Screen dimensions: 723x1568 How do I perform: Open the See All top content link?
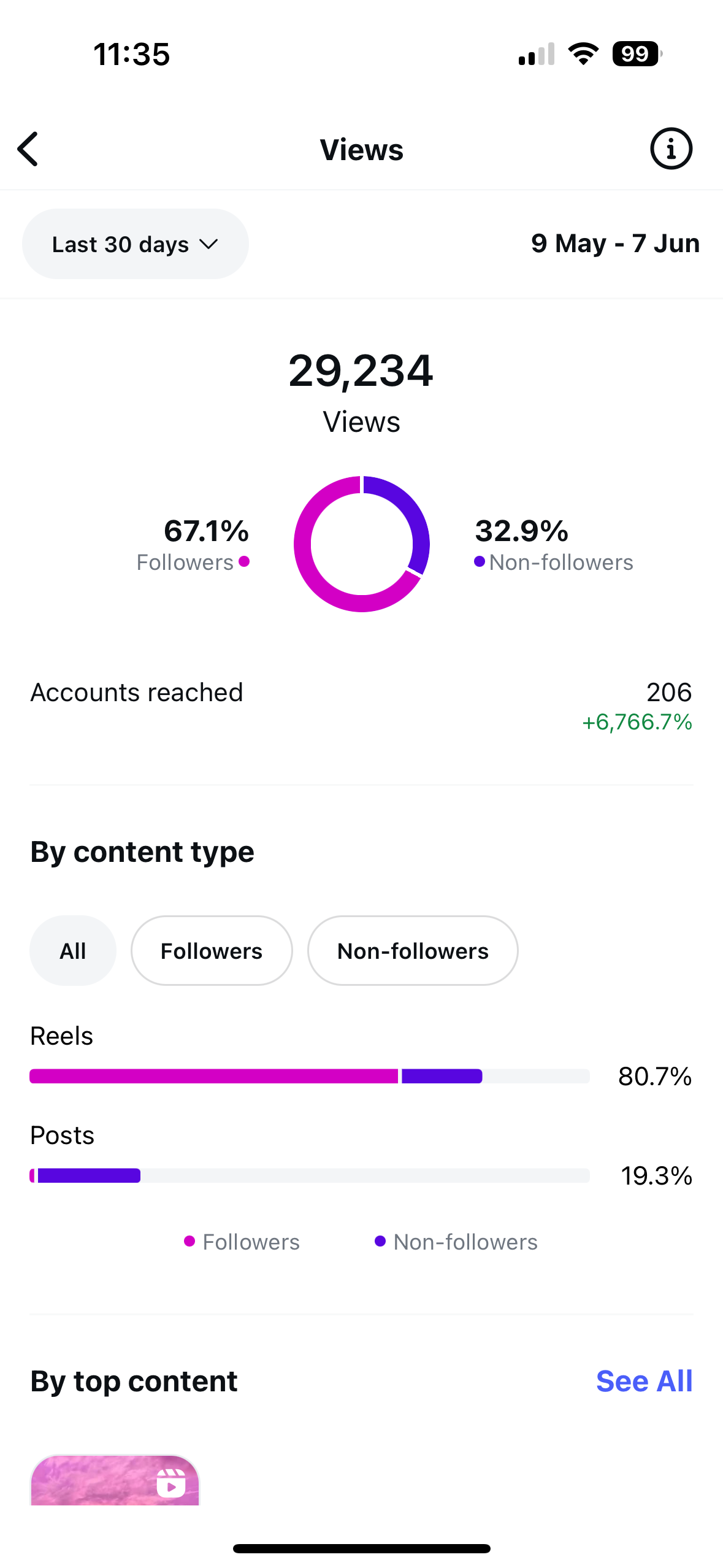point(644,1381)
